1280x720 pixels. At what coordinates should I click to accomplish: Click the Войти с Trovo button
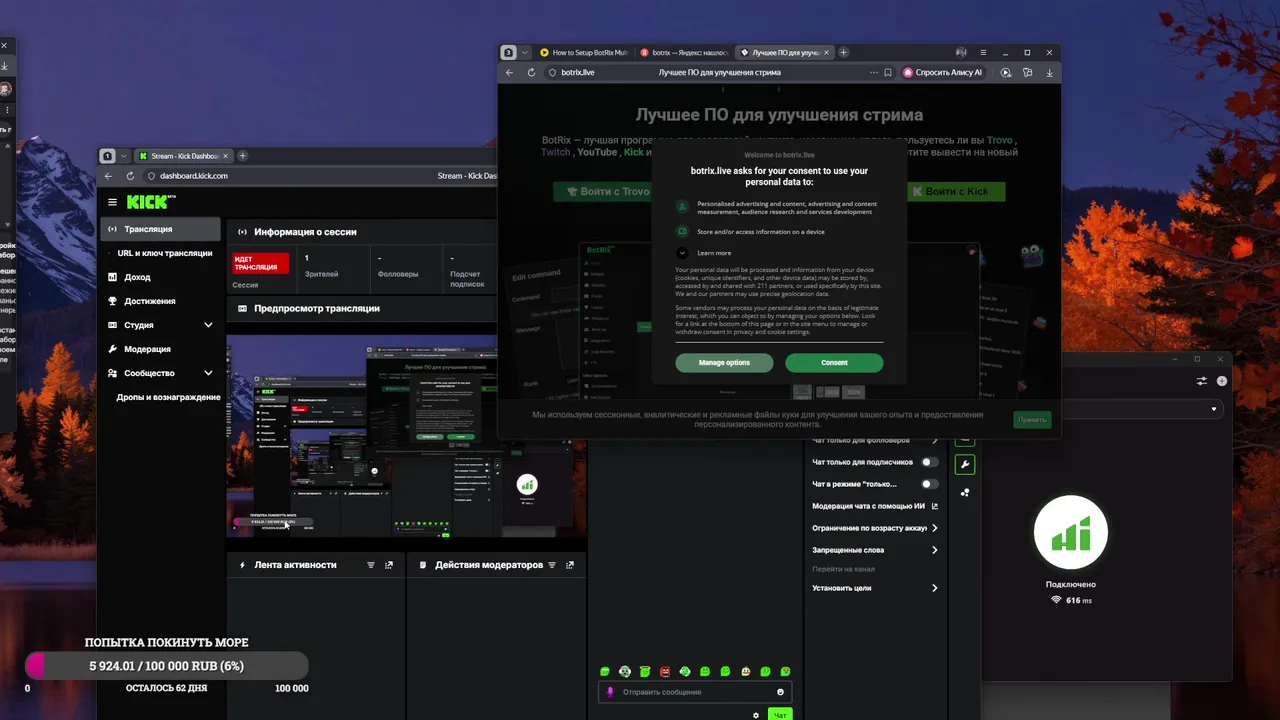point(601,191)
